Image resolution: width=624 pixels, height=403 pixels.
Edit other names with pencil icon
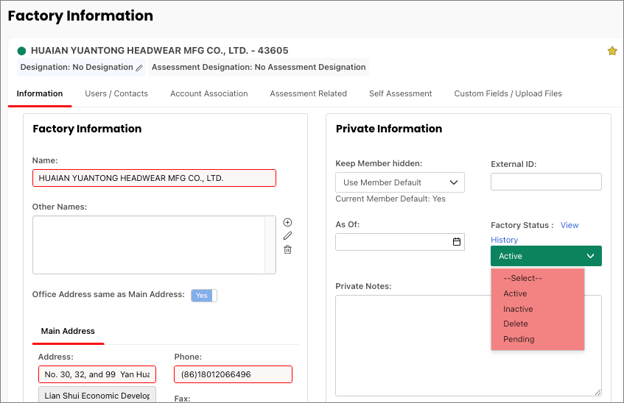pyautogui.click(x=287, y=236)
